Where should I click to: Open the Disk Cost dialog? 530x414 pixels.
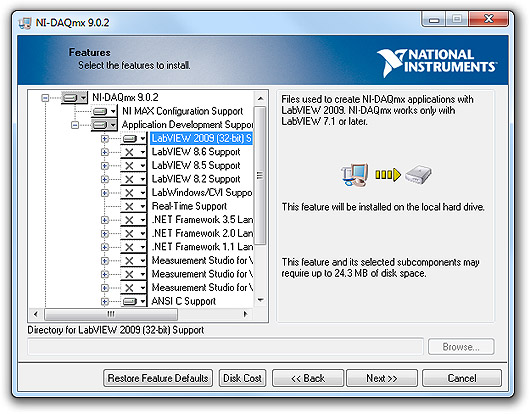tap(242, 378)
